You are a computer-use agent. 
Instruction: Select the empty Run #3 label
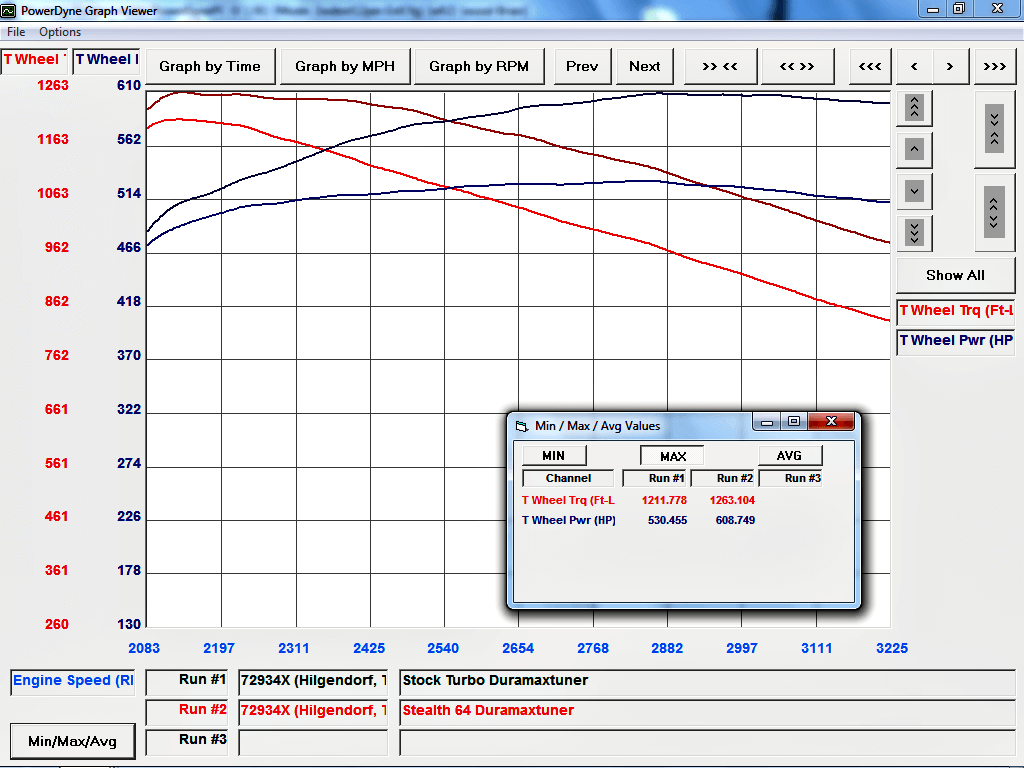click(187, 742)
